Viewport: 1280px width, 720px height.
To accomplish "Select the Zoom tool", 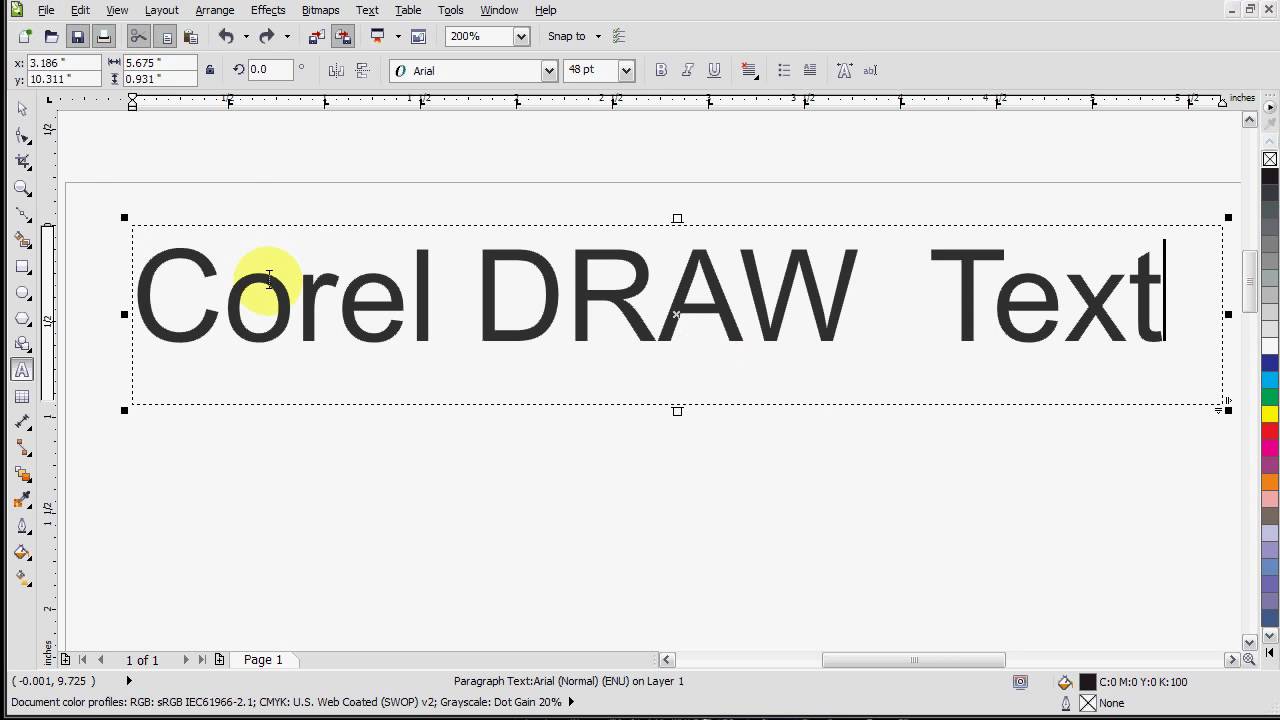I will tap(22, 187).
